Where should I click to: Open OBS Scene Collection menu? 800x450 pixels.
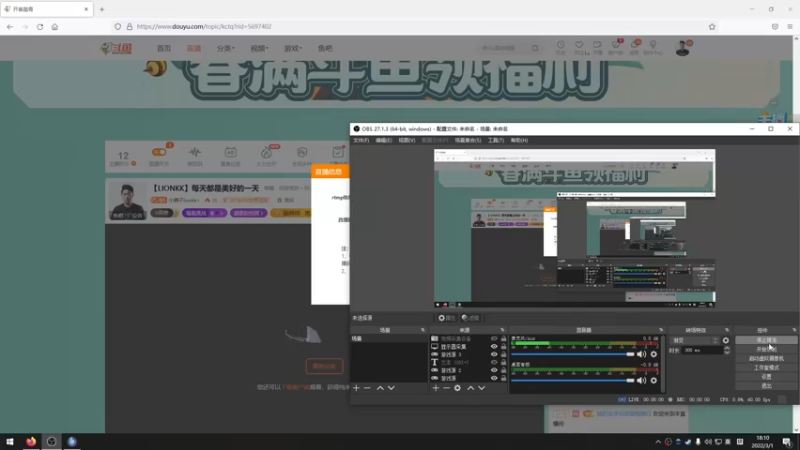[468, 140]
